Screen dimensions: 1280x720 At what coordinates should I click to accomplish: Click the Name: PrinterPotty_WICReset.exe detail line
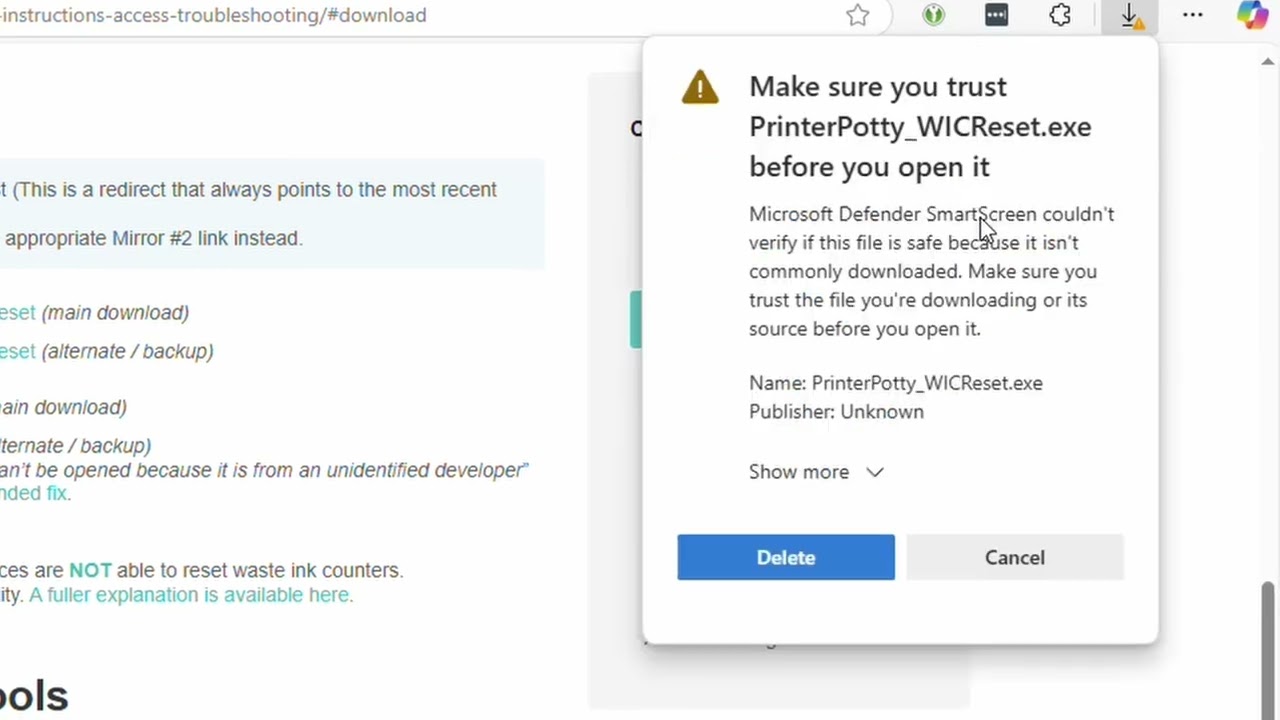[895, 383]
